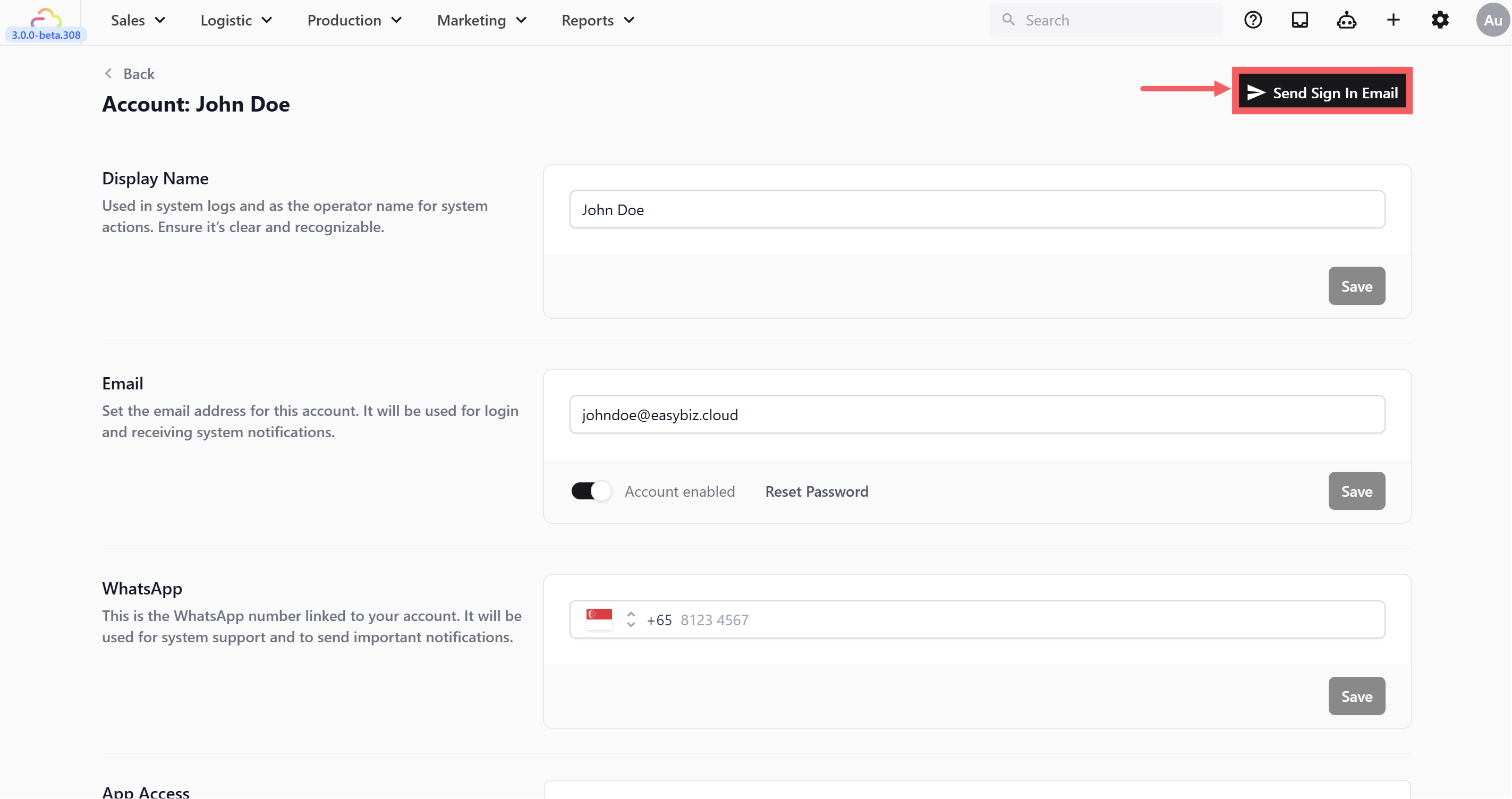
Task: Open the Reports menu
Action: 598,20
